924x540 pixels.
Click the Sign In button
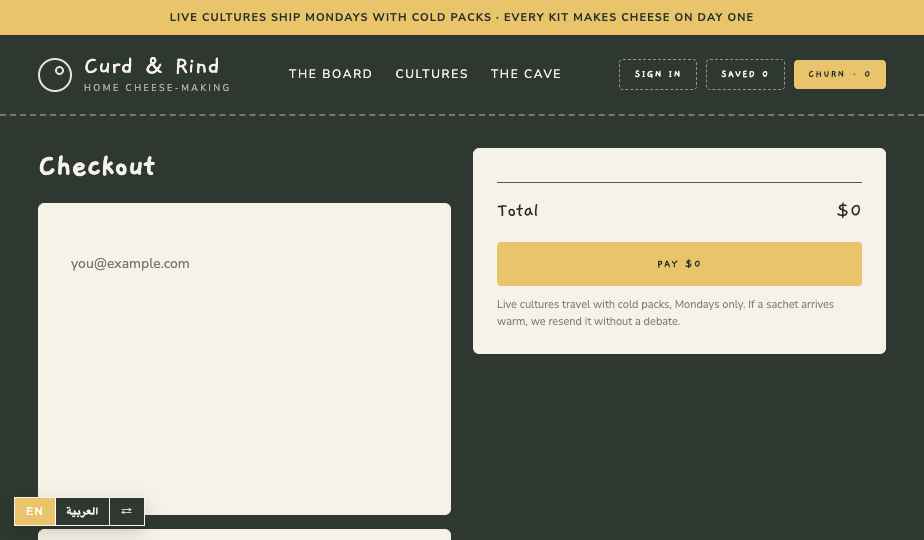click(x=658, y=74)
